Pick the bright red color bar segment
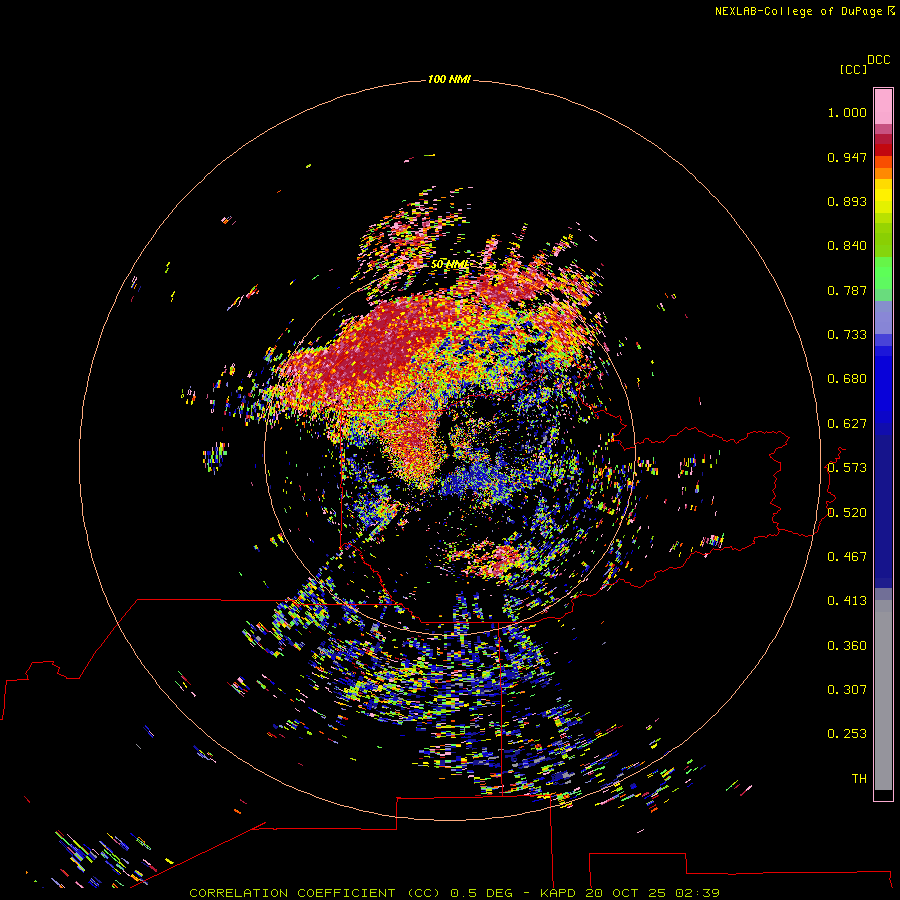Image resolution: width=900 pixels, height=900 pixels. (x=883, y=150)
